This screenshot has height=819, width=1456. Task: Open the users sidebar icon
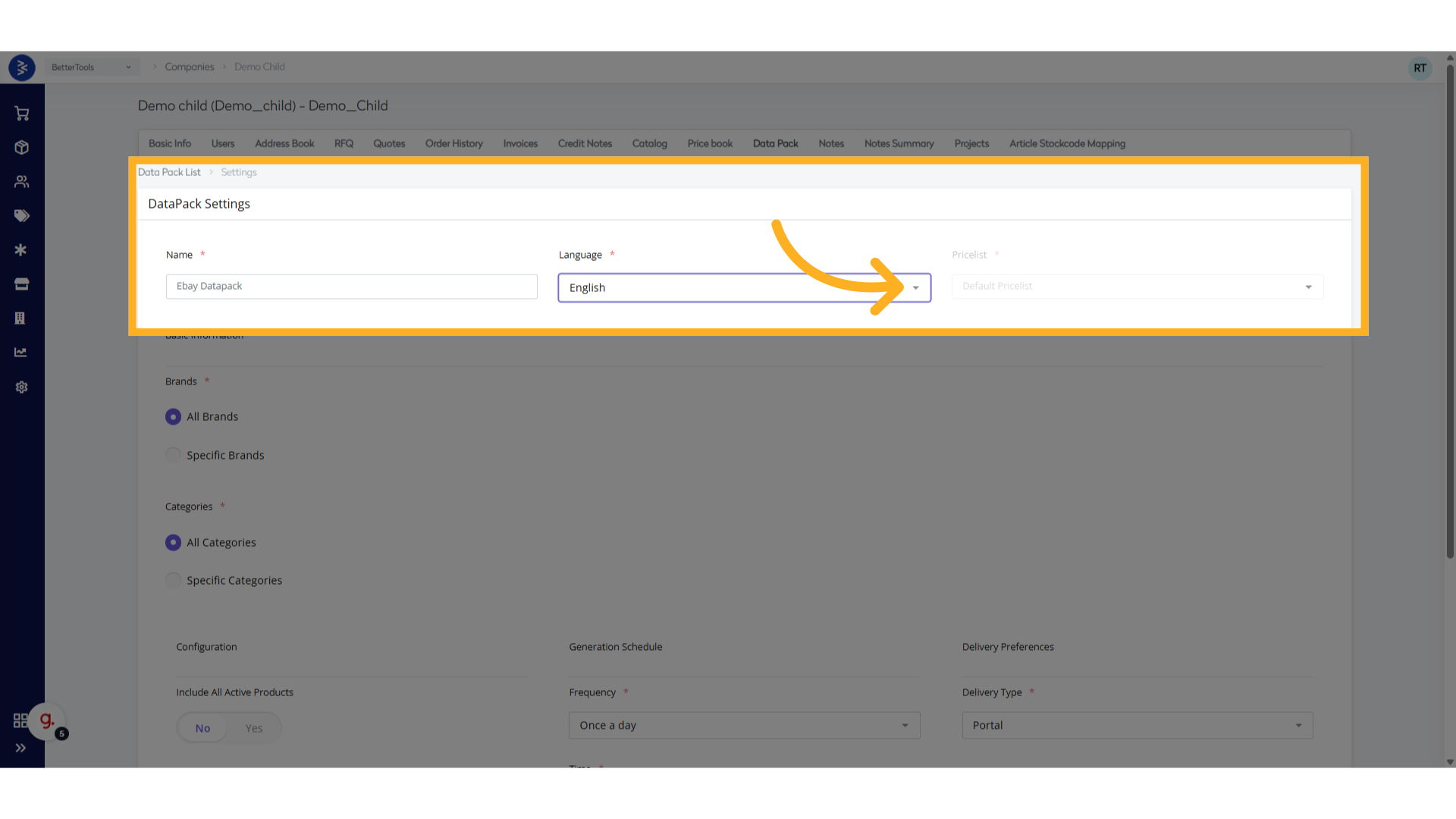tap(21, 182)
